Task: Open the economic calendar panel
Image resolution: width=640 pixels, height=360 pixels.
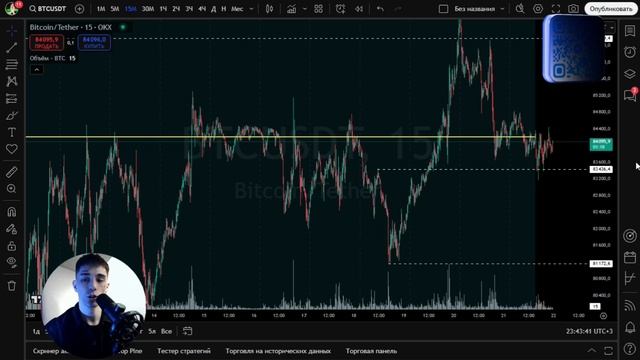Action: click(x=629, y=257)
